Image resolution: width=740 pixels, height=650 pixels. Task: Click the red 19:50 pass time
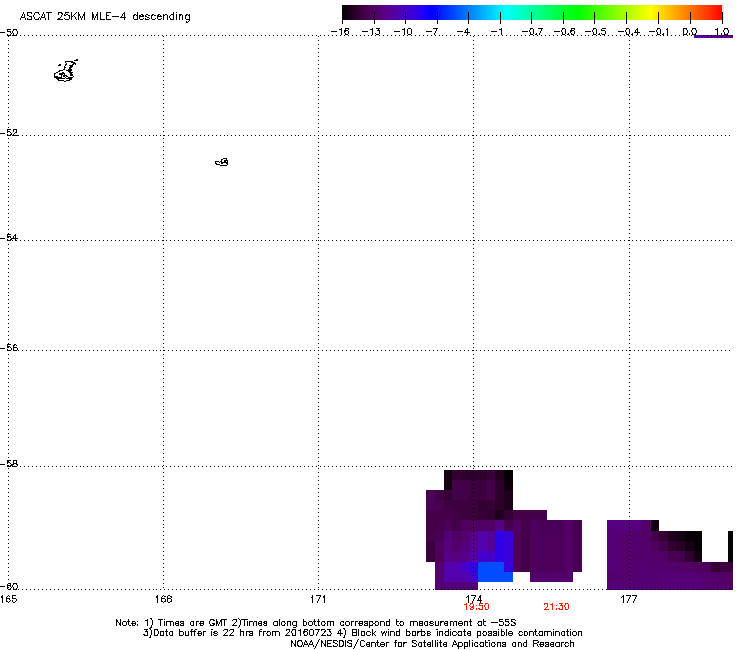coord(476,607)
